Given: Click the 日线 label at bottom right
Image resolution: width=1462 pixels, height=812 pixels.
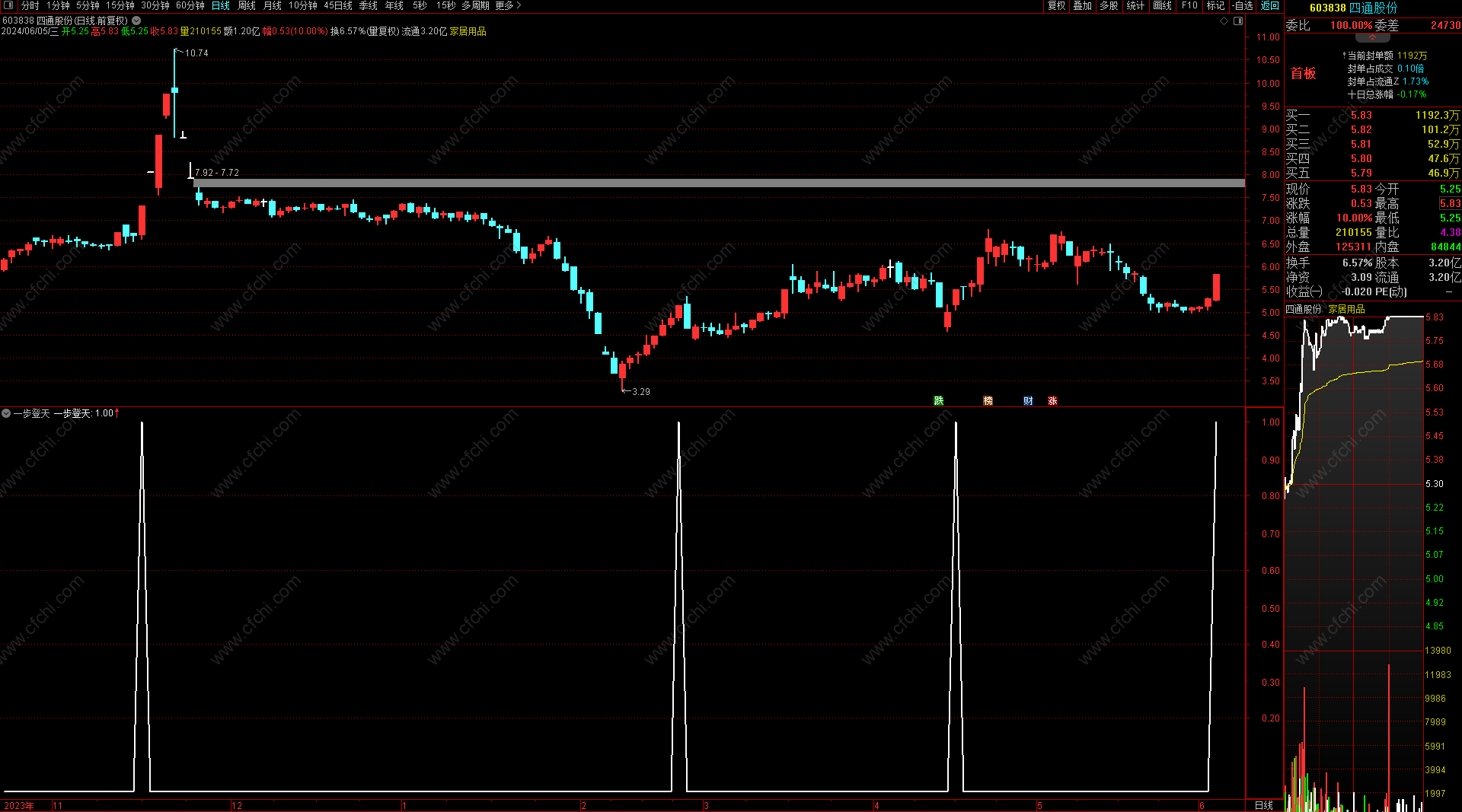Looking at the screenshot, I should click(x=1264, y=805).
